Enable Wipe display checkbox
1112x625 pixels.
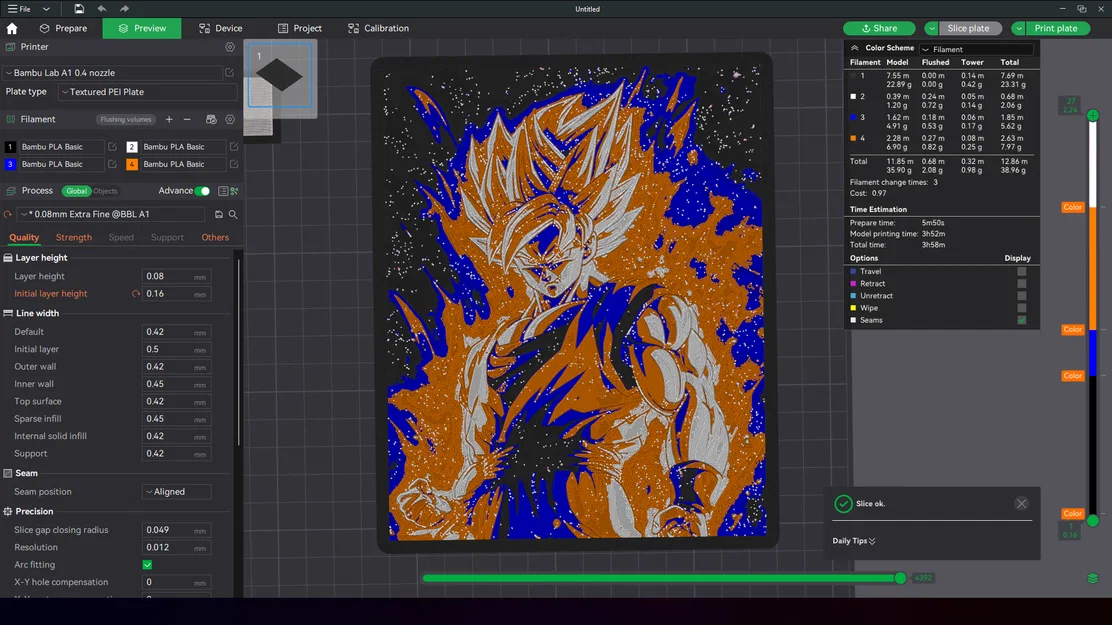click(1021, 308)
